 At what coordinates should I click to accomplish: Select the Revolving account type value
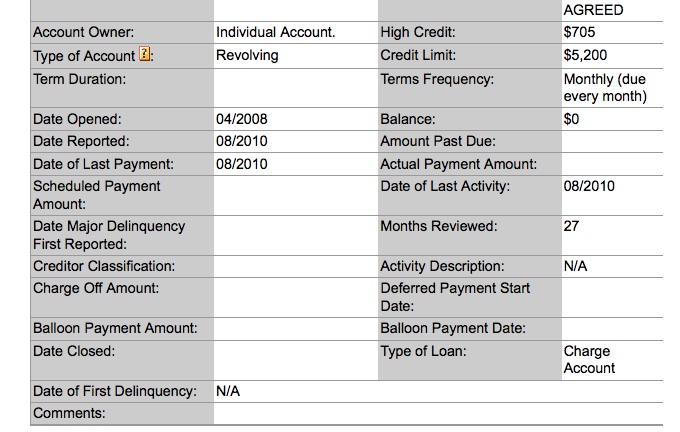point(247,56)
